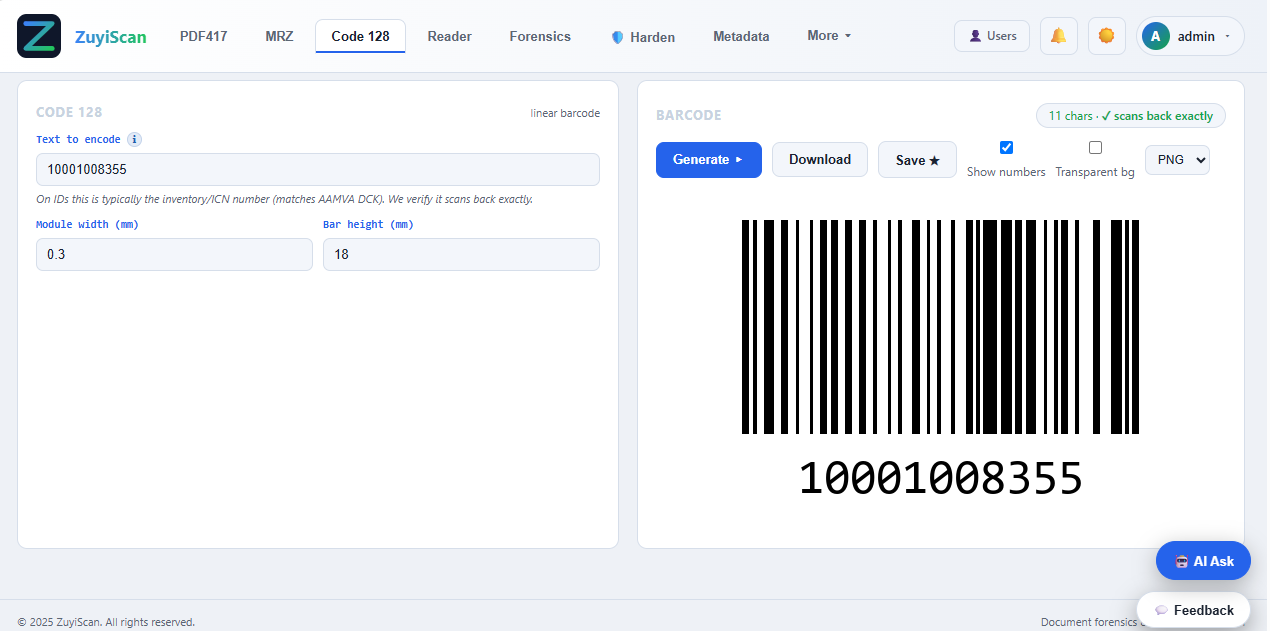
Task: Click the Bar height input
Action: (461, 254)
